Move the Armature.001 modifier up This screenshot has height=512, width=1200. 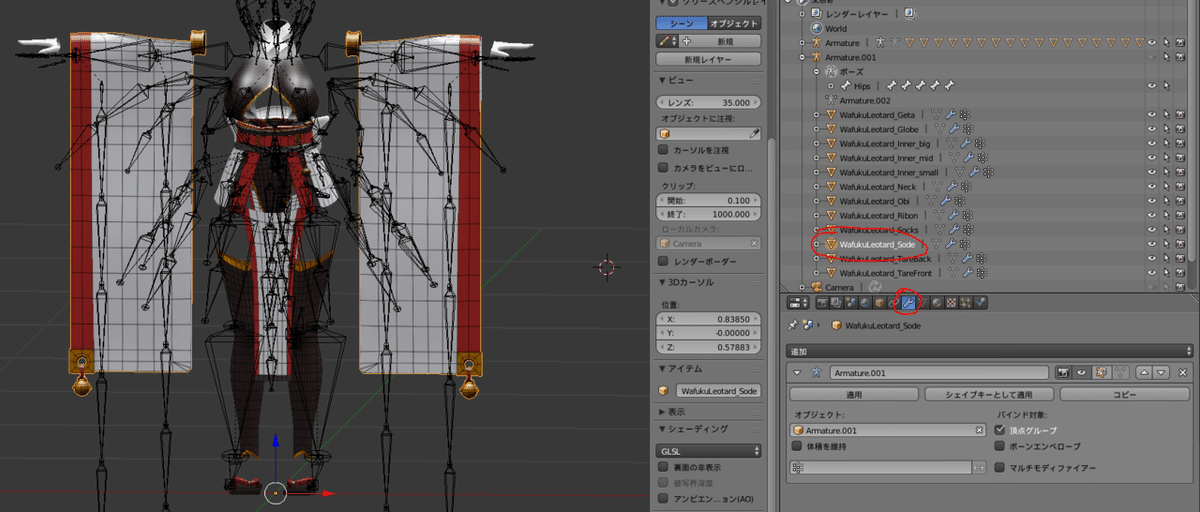(1144, 373)
